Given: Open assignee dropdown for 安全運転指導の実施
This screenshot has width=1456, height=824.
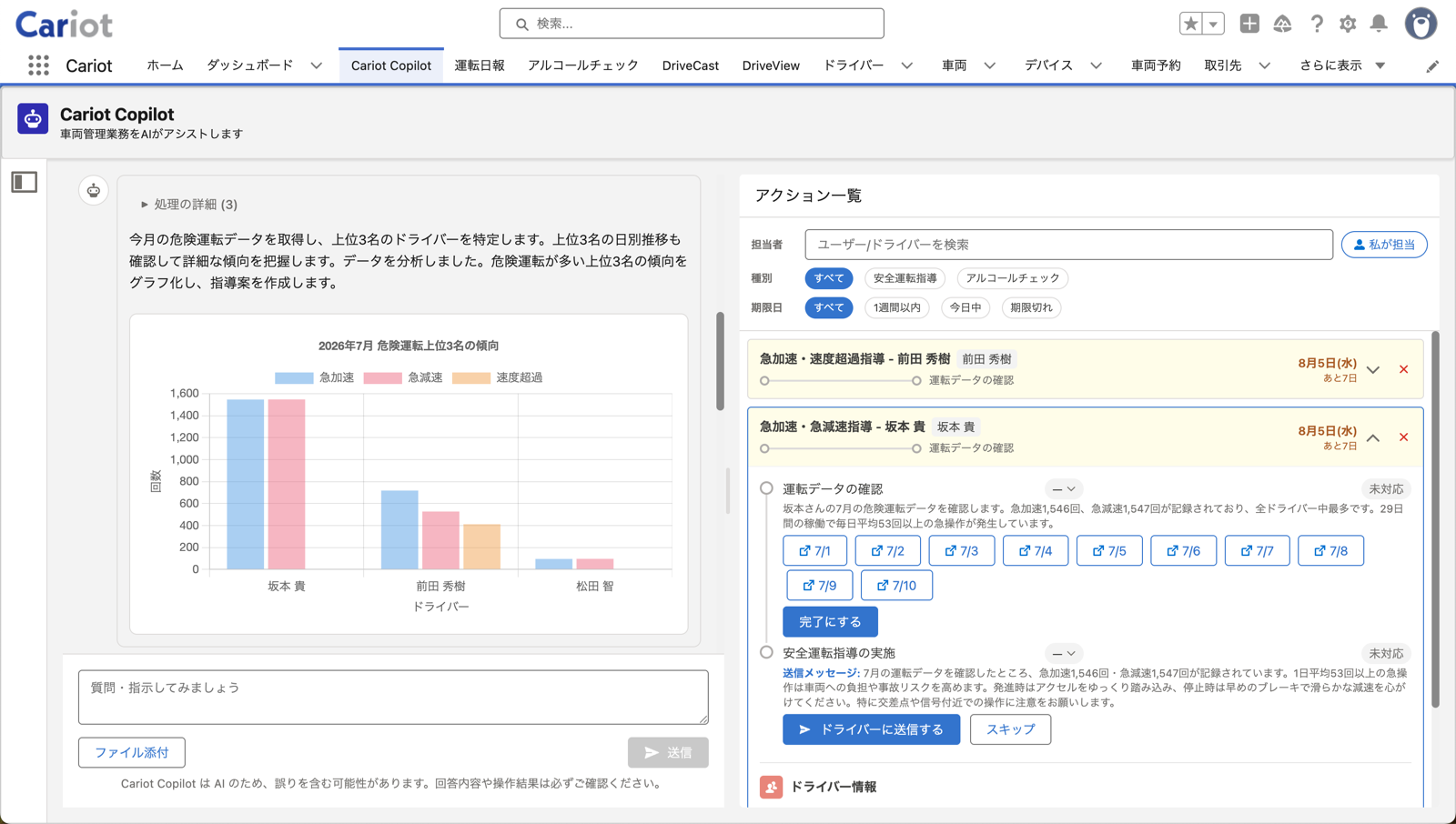Looking at the screenshot, I should point(1063,653).
